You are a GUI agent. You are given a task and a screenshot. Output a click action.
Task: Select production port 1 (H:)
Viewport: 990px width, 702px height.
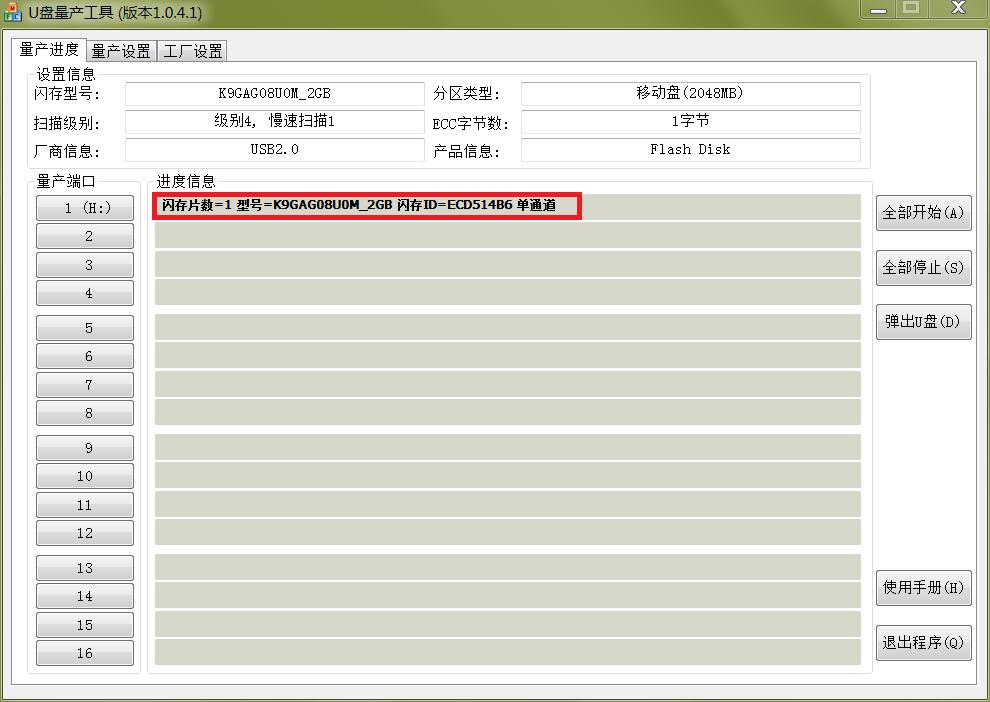pyautogui.click(x=84, y=208)
